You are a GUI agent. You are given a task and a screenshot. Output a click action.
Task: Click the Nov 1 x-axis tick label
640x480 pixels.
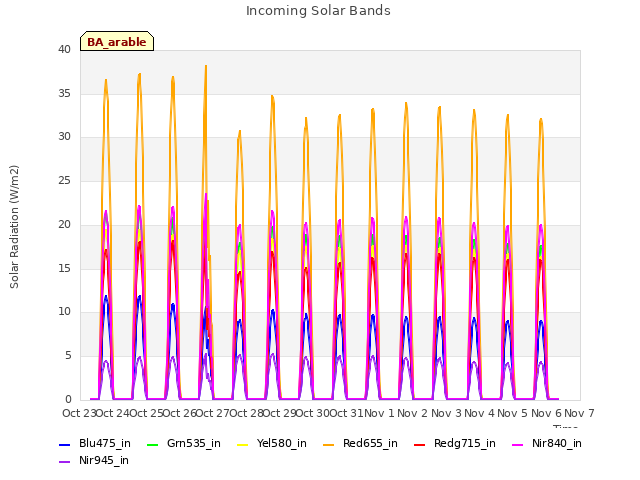pos(379,414)
